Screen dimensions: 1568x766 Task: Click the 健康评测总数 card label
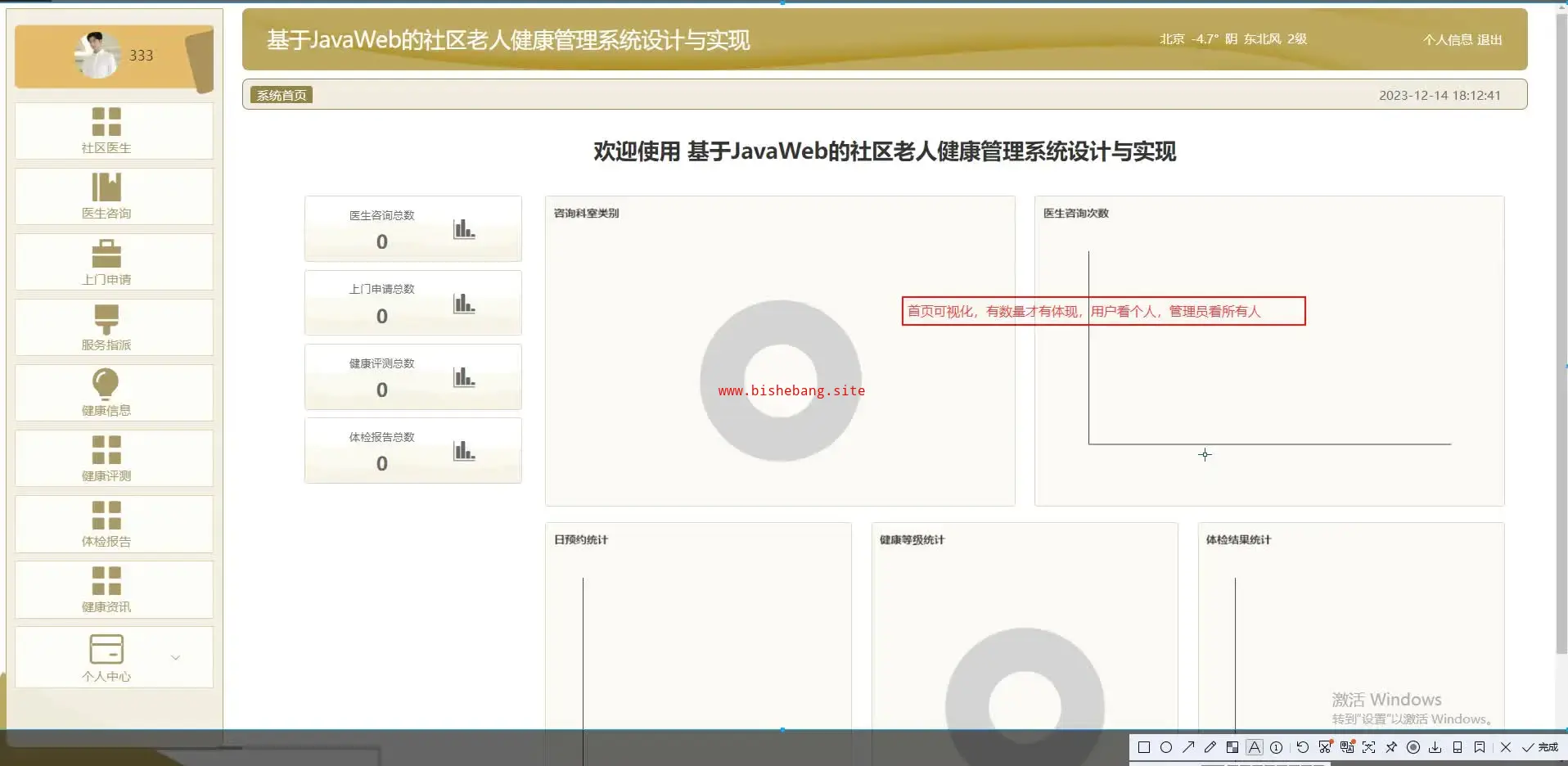pyautogui.click(x=382, y=363)
